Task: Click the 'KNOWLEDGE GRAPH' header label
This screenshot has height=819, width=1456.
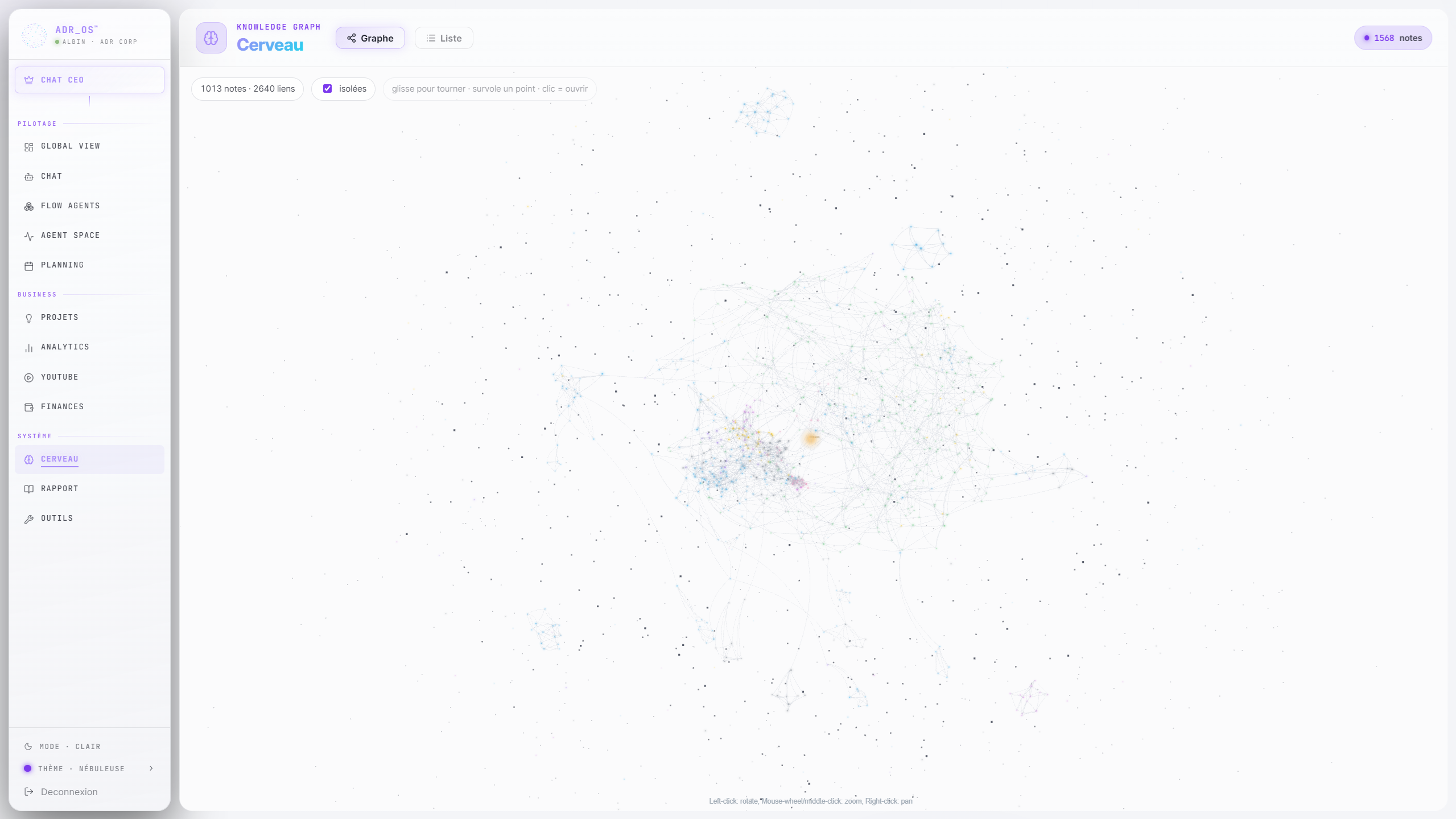Action: click(x=279, y=27)
